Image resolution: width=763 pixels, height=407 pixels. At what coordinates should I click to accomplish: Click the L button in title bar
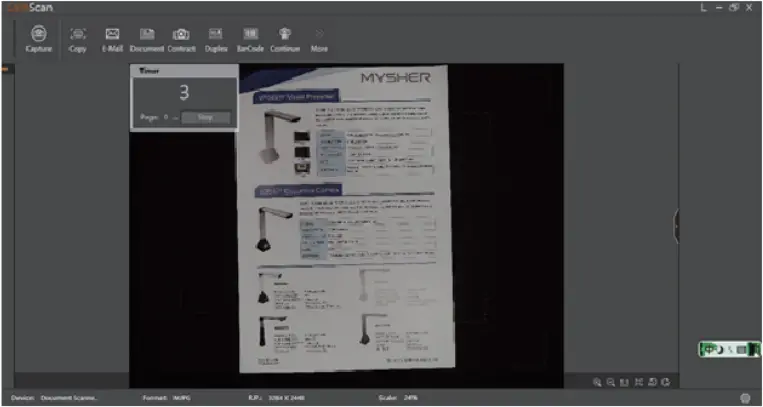(704, 8)
